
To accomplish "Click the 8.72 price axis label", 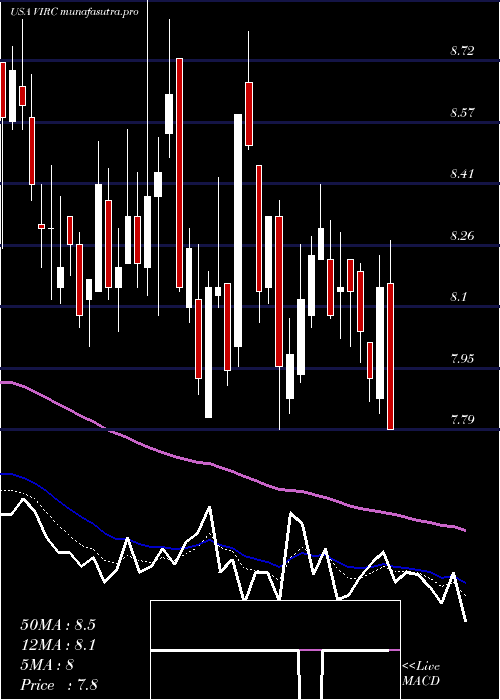I will (x=462, y=51).
